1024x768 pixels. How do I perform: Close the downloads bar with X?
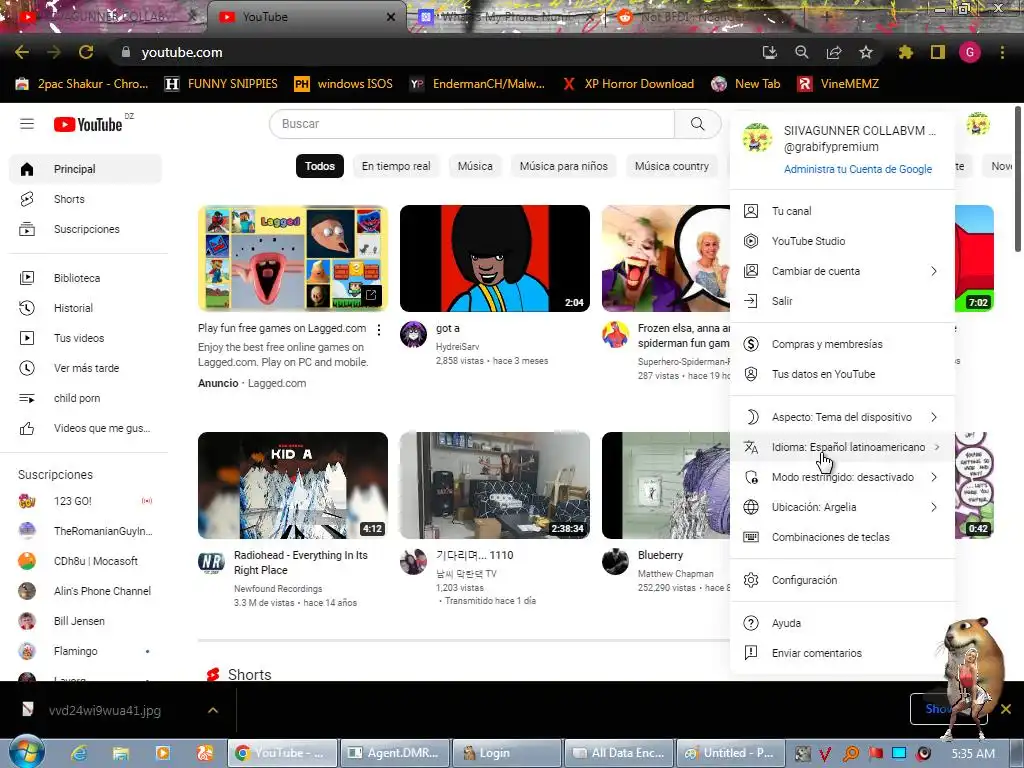pyautogui.click(x=1006, y=709)
